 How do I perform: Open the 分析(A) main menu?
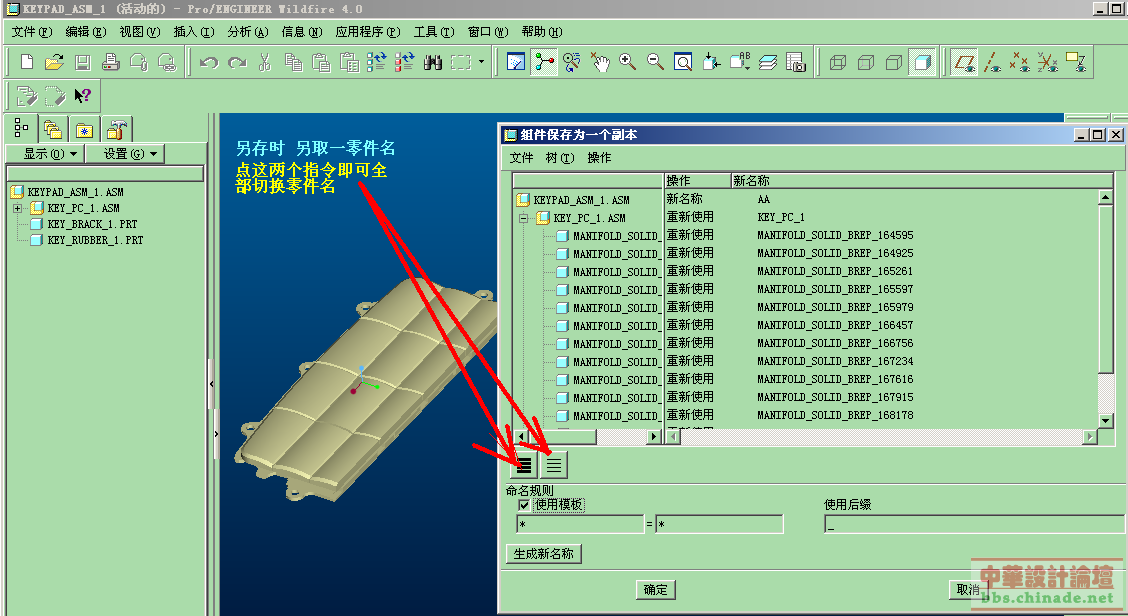click(x=248, y=32)
